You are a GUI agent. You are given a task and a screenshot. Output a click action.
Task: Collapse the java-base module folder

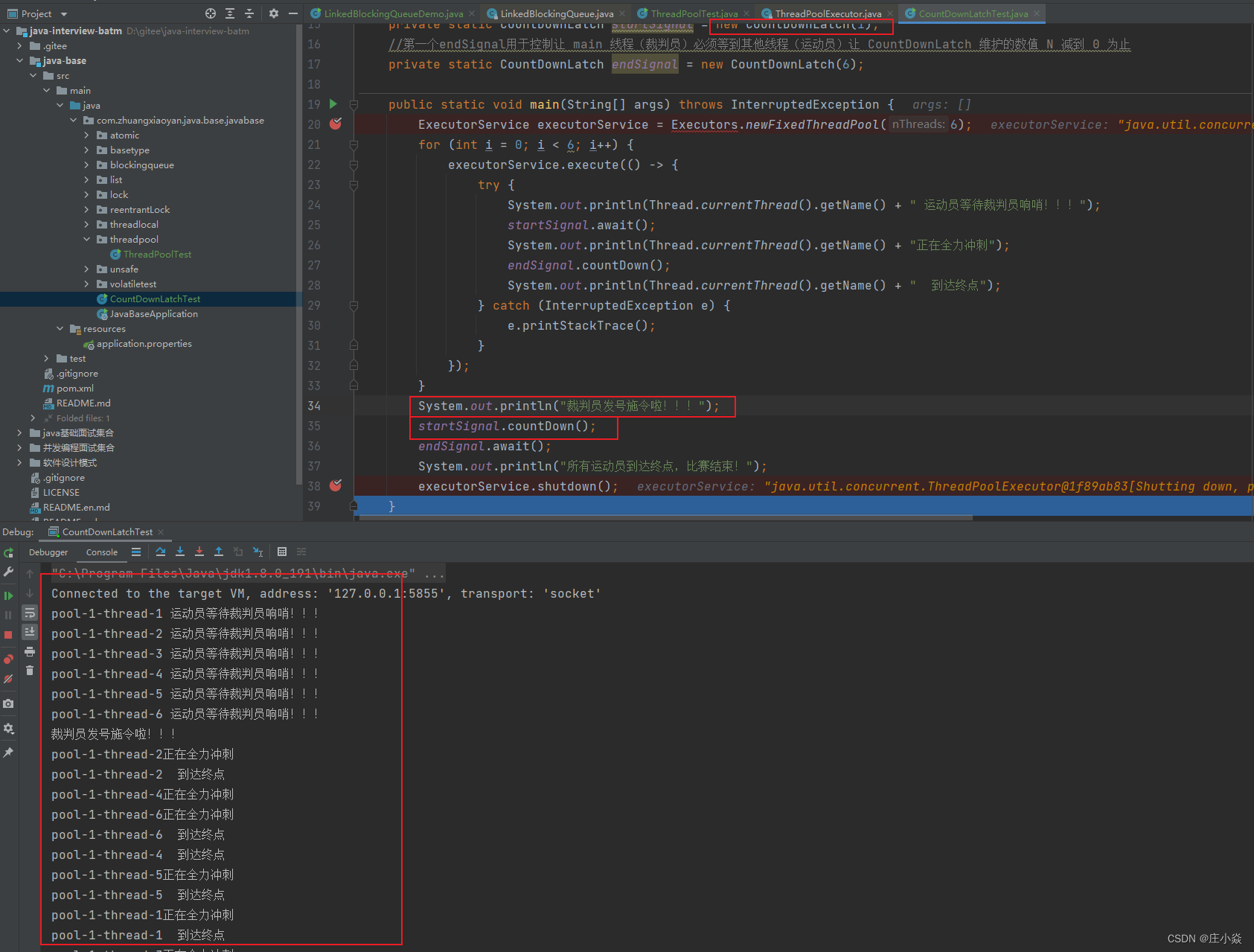coord(20,61)
